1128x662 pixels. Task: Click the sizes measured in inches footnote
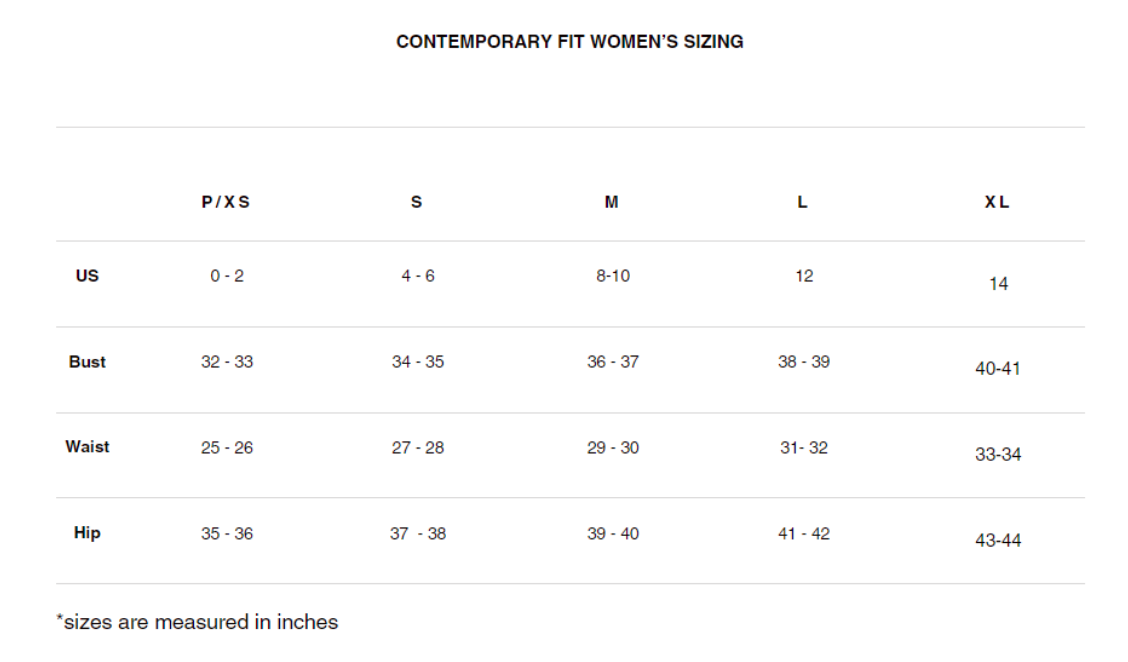click(197, 622)
